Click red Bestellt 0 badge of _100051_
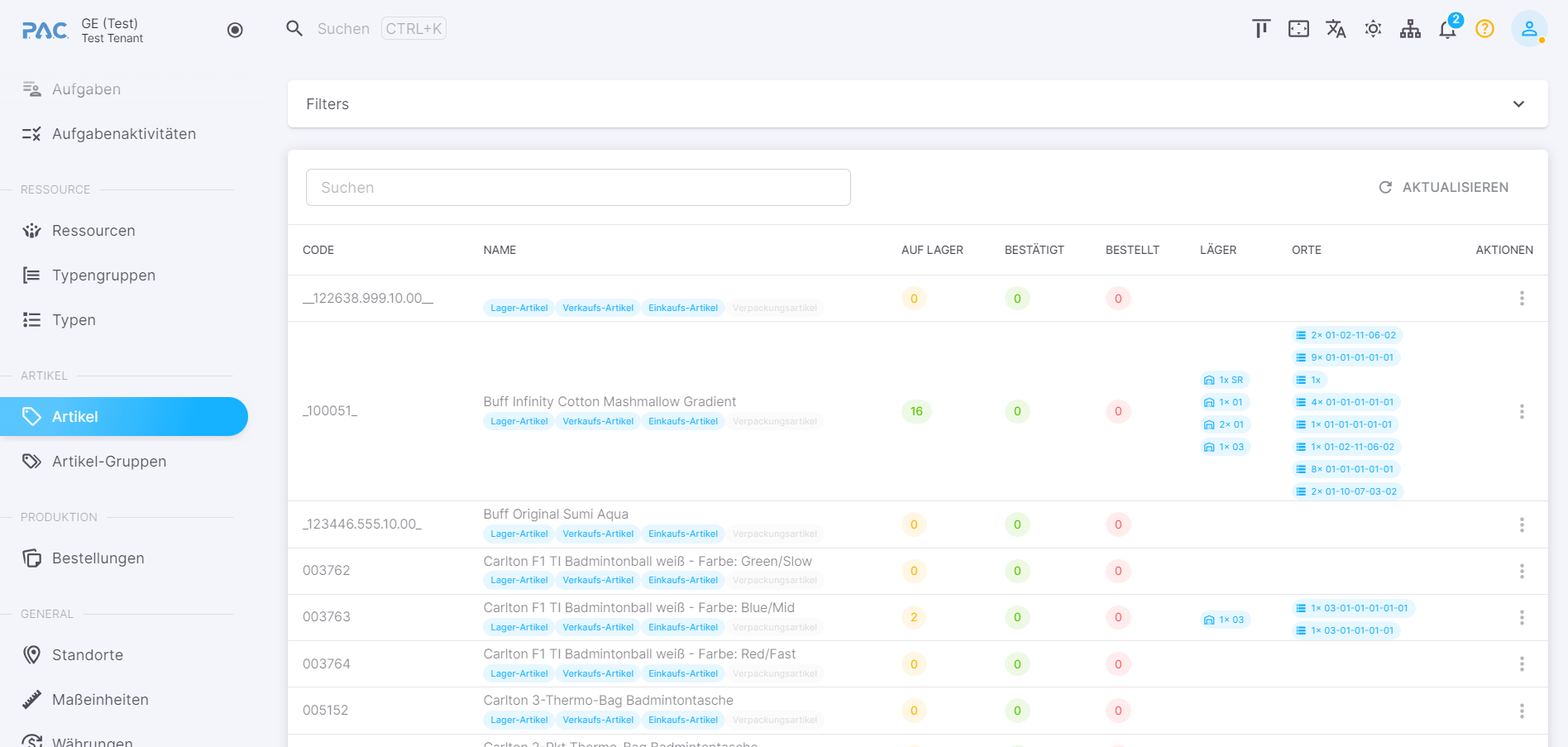This screenshot has width=1568, height=747. [1118, 411]
